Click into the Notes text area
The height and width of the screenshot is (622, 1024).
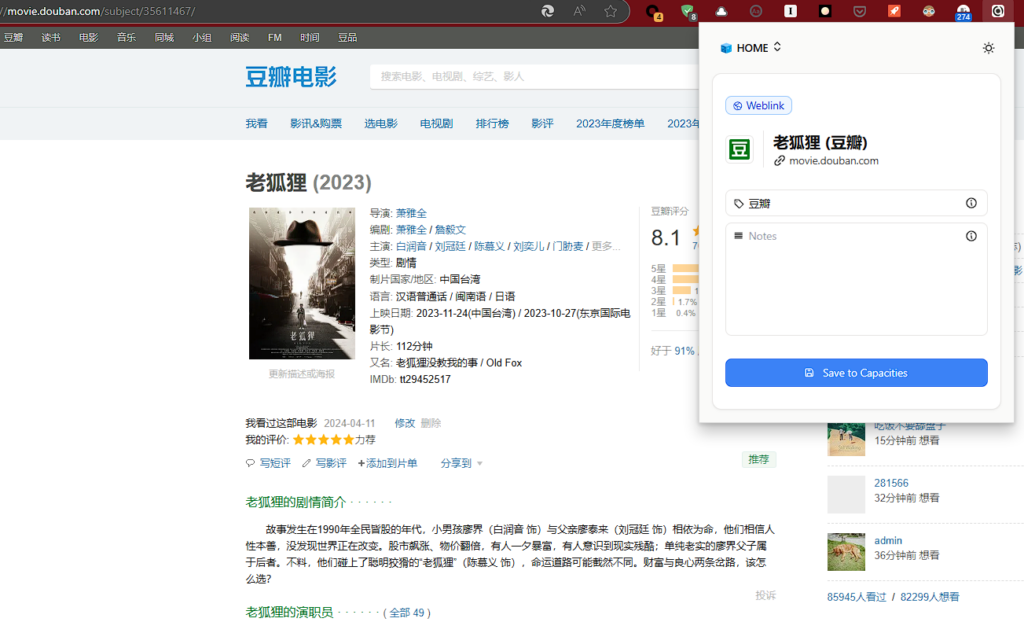pyautogui.click(x=856, y=285)
